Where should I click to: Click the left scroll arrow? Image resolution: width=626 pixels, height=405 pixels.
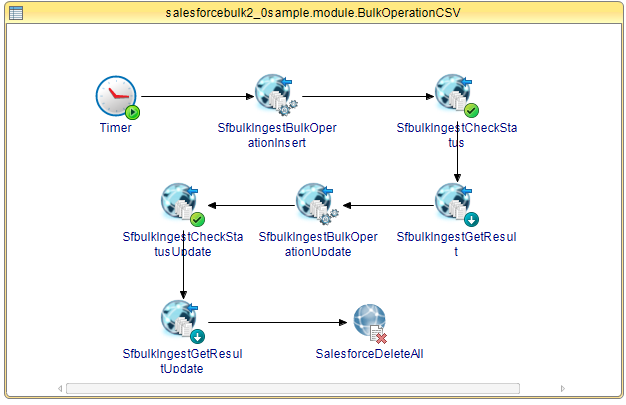pyautogui.click(x=60, y=388)
